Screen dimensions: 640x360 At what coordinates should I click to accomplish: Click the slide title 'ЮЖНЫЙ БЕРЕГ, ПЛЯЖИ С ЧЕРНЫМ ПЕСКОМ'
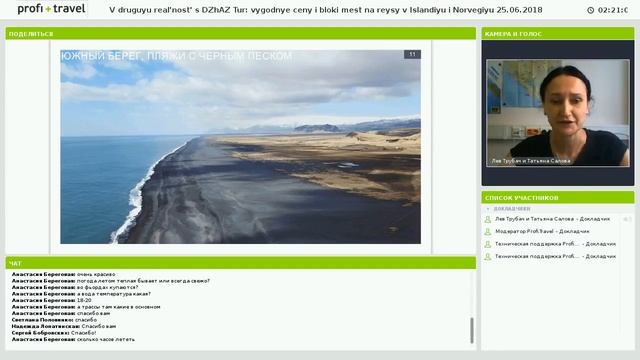click(x=176, y=56)
